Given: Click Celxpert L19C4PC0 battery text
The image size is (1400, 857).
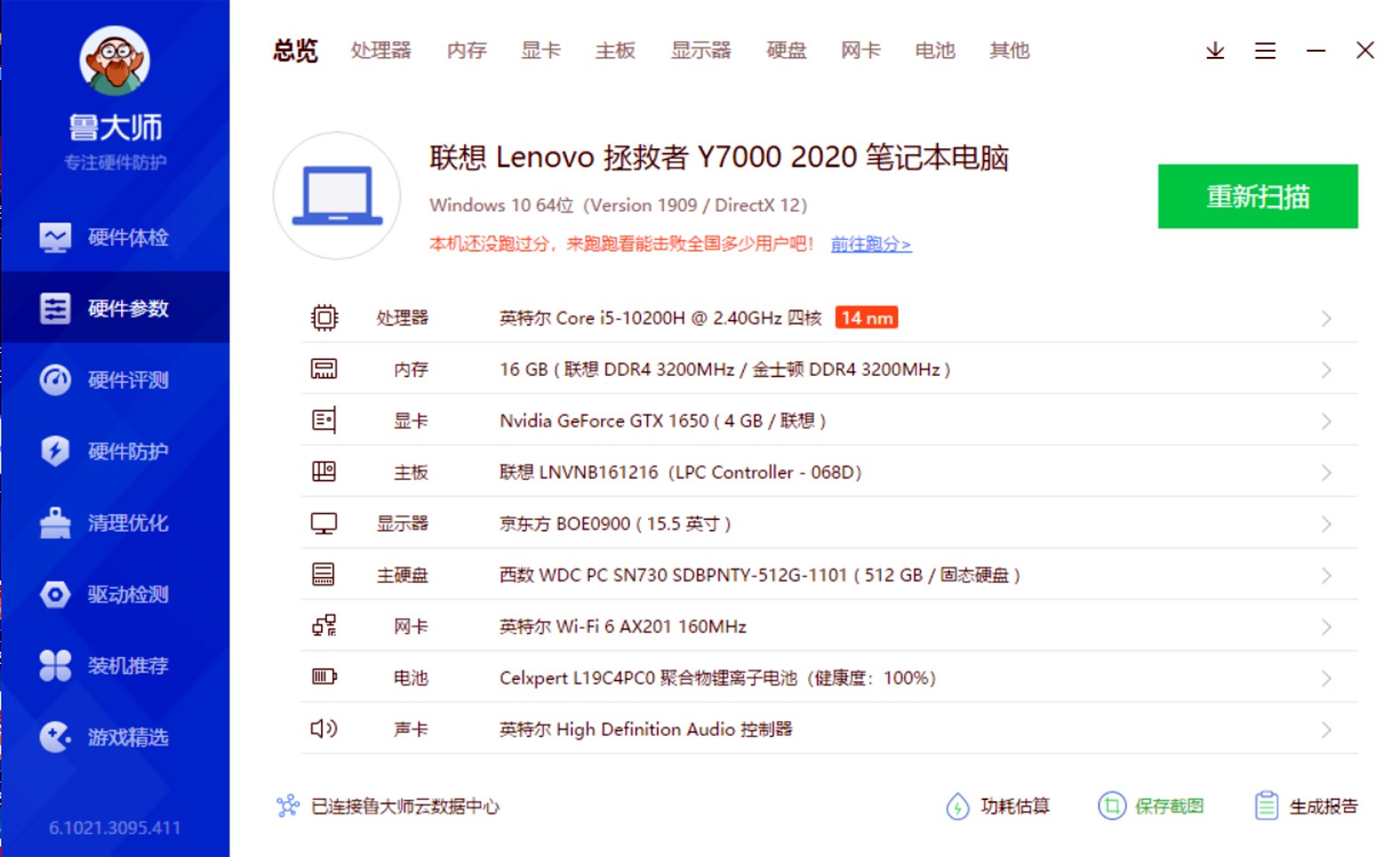Looking at the screenshot, I should [718, 678].
